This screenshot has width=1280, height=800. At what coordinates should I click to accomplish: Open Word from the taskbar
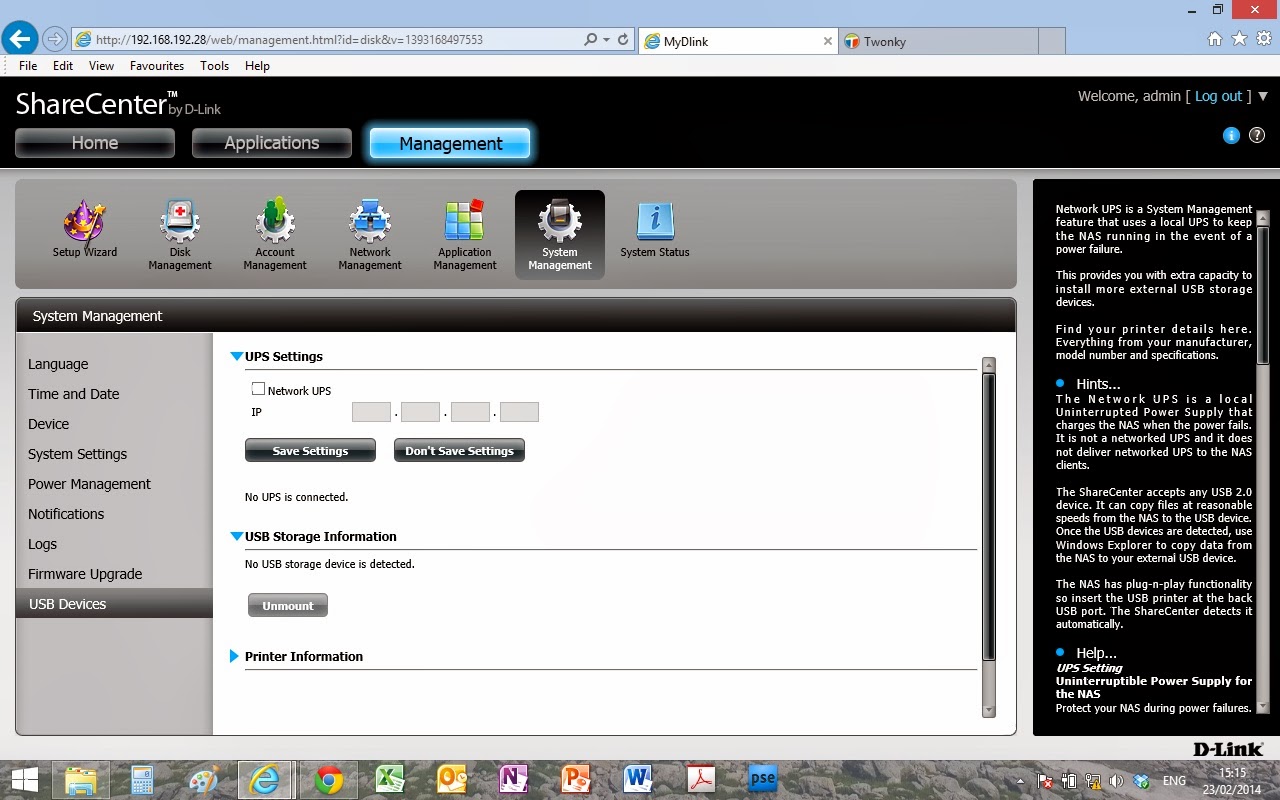tap(638, 780)
